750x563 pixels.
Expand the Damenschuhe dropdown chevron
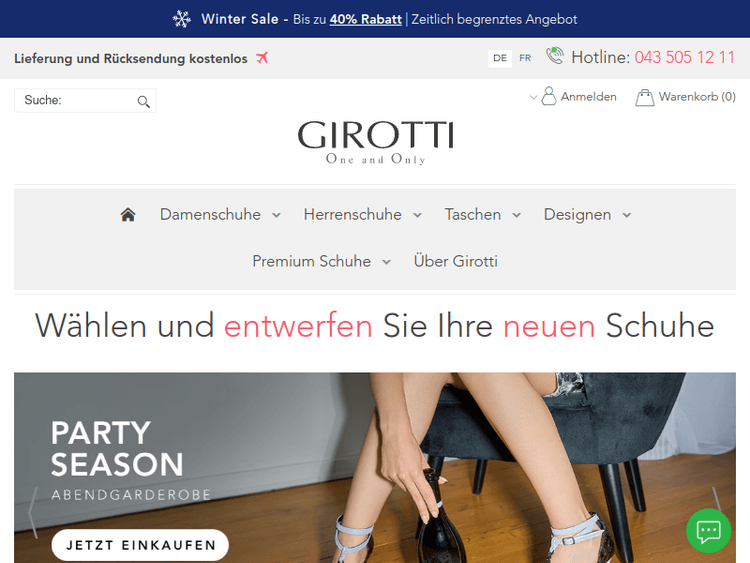(276, 216)
